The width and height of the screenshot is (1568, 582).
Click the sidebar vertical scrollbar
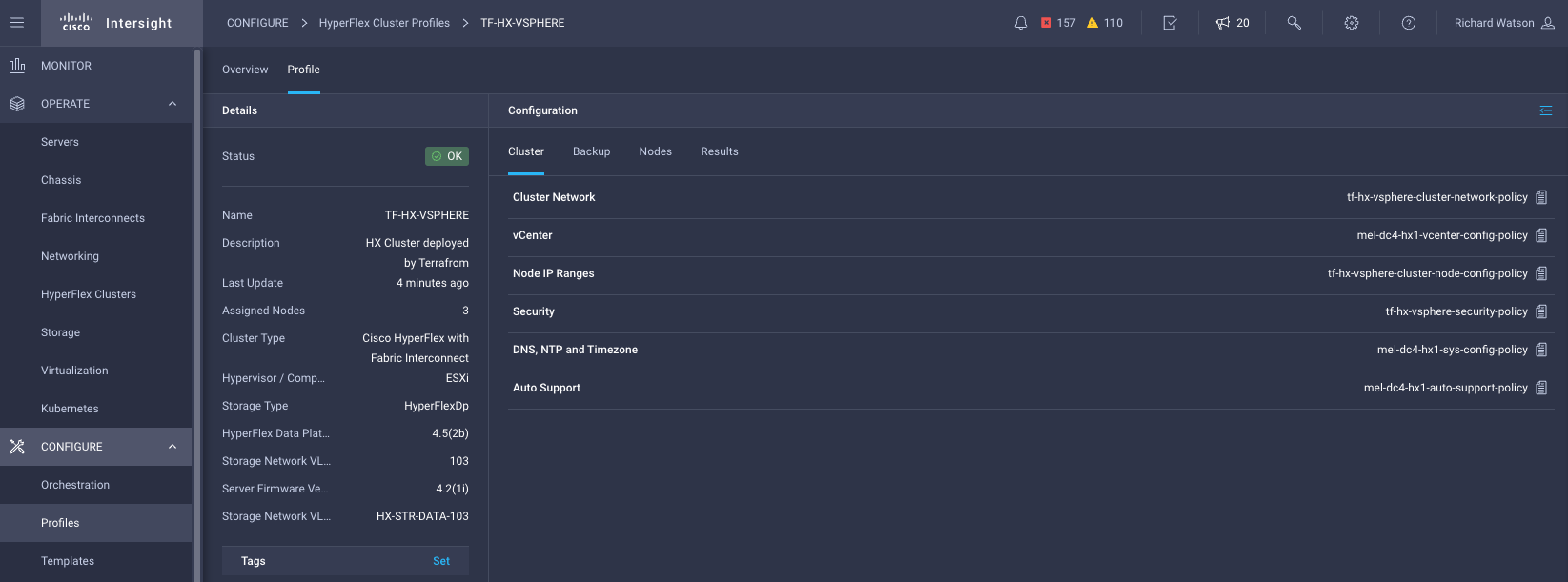coord(197,314)
